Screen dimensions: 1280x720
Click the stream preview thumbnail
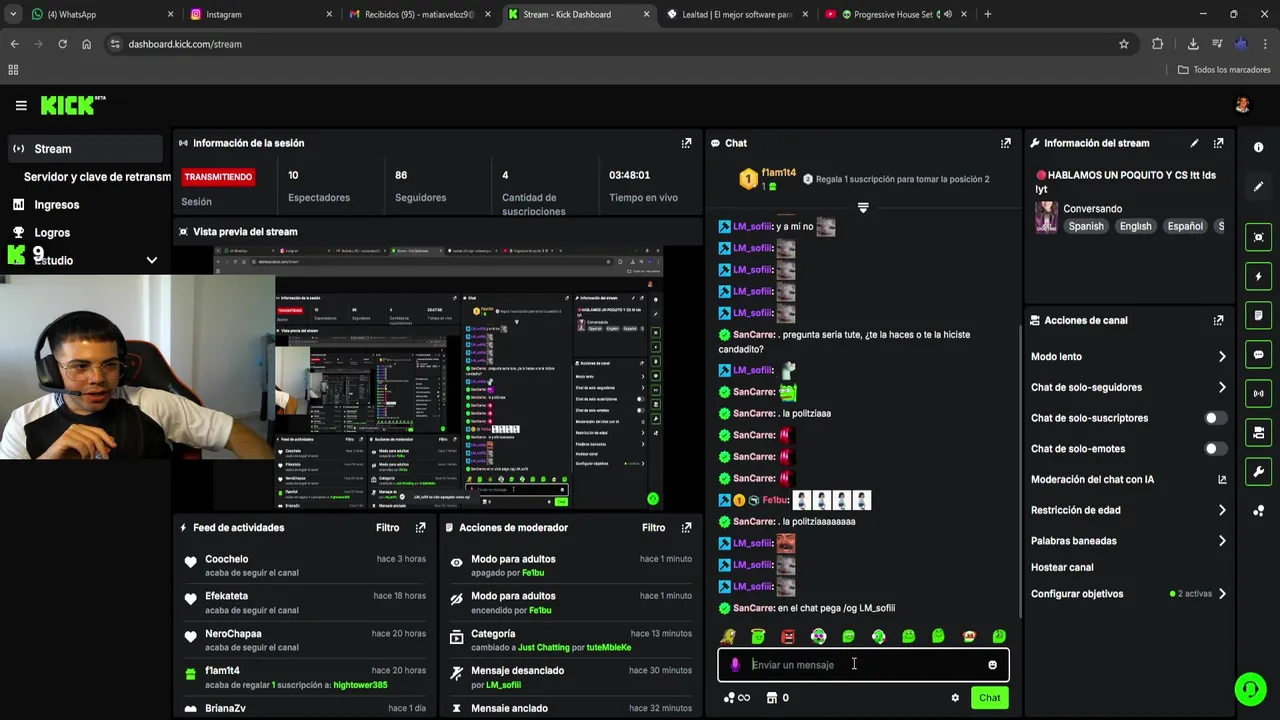pyautogui.click(x=440, y=378)
